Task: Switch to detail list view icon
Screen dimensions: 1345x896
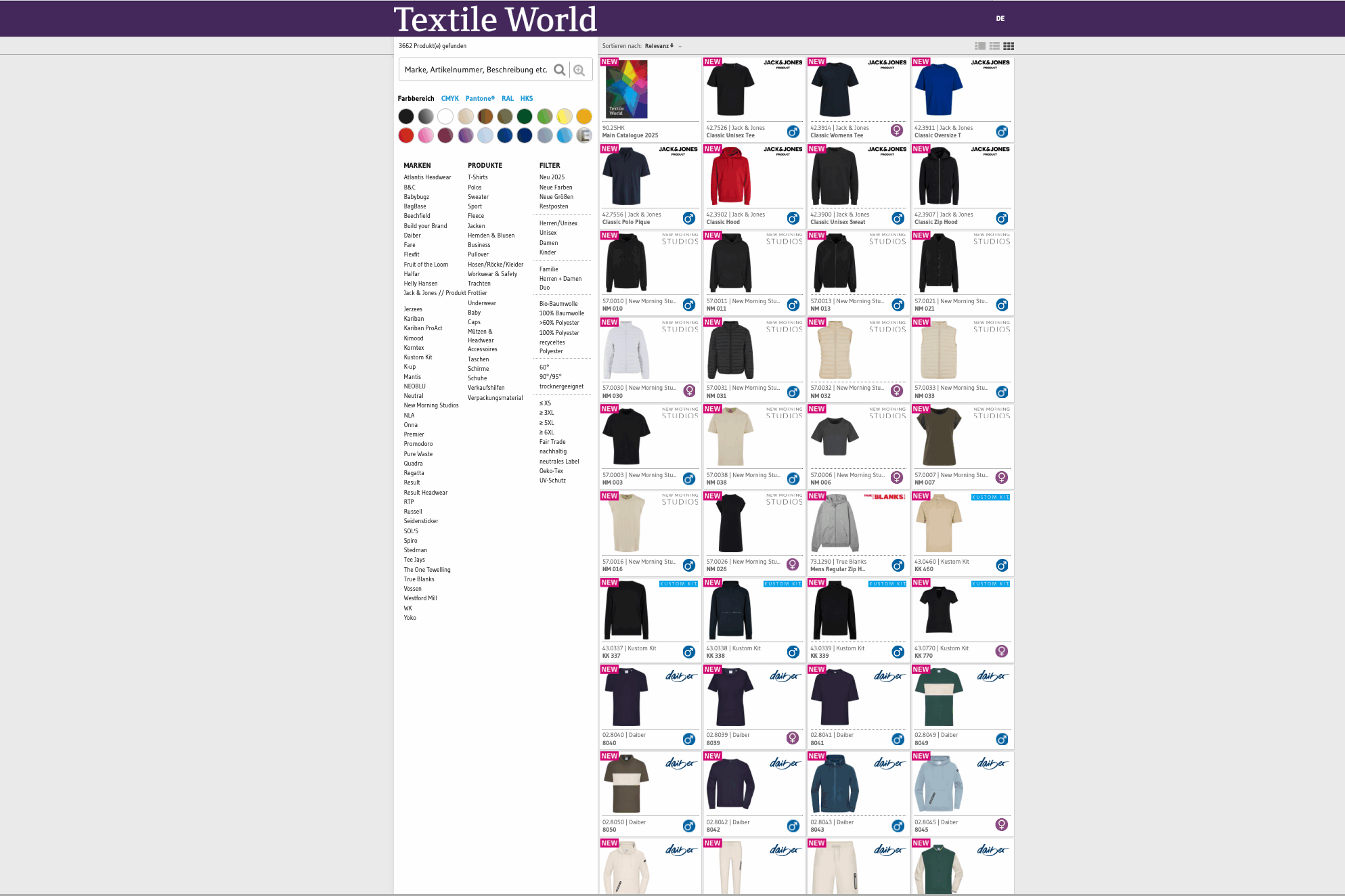Action: pyautogui.click(x=979, y=46)
